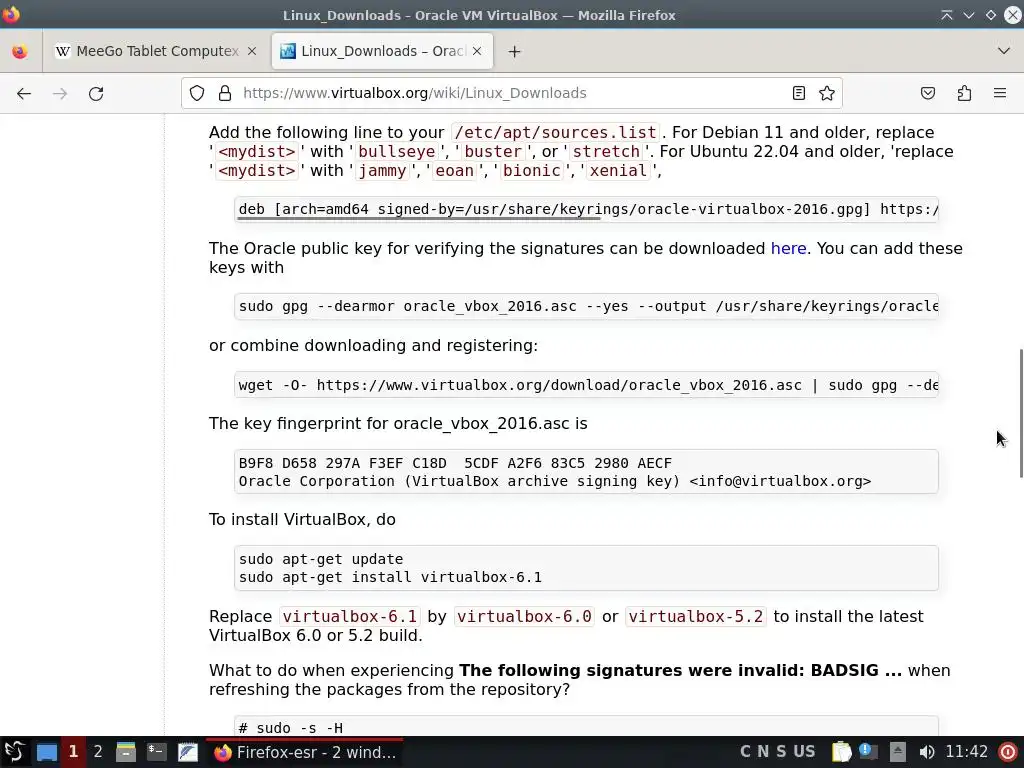This screenshot has width=1024, height=768.
Task: Click the 11:42 clock
Action: tap(967, 752)
